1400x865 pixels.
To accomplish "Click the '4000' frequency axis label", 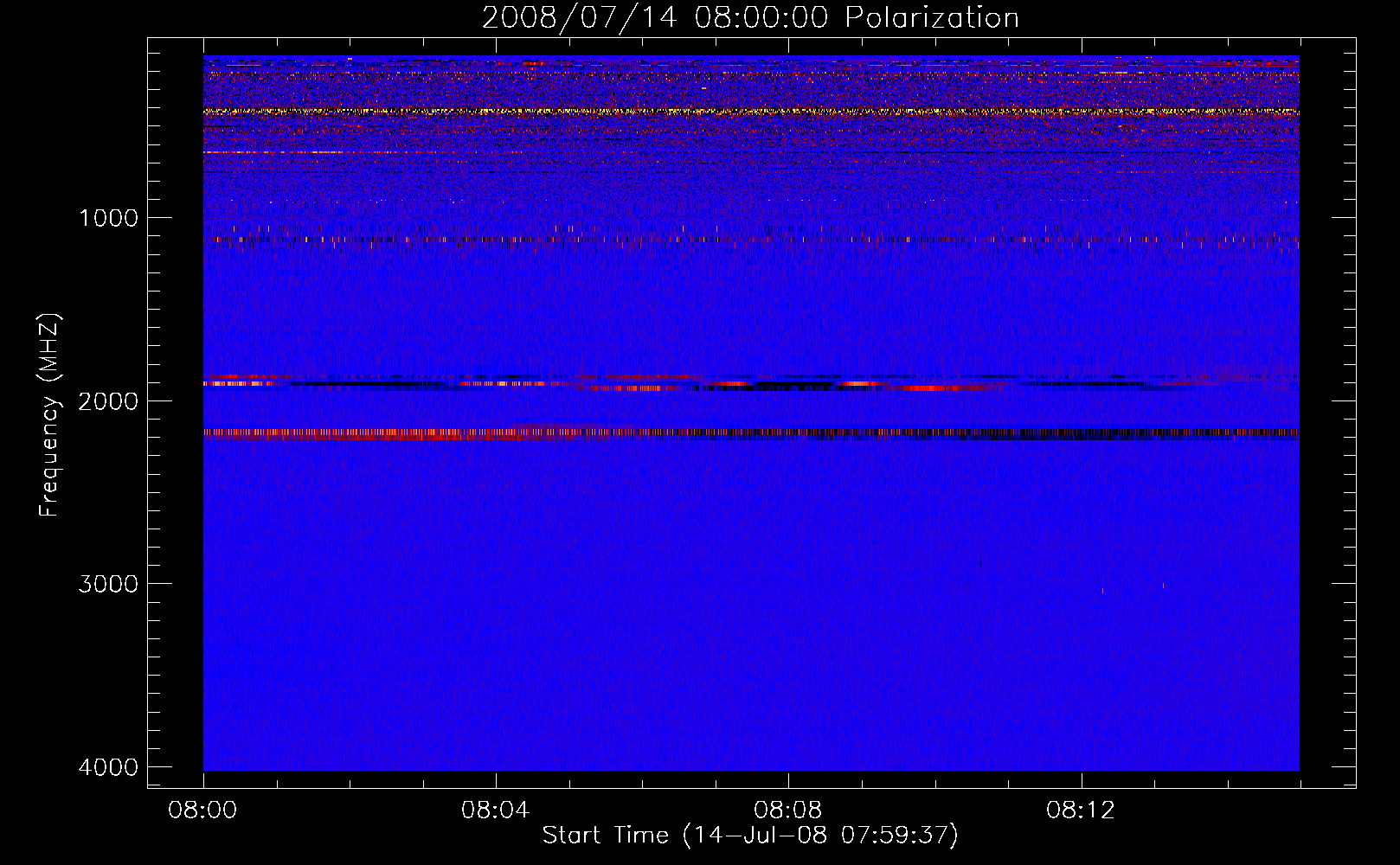I will (108, 767).
